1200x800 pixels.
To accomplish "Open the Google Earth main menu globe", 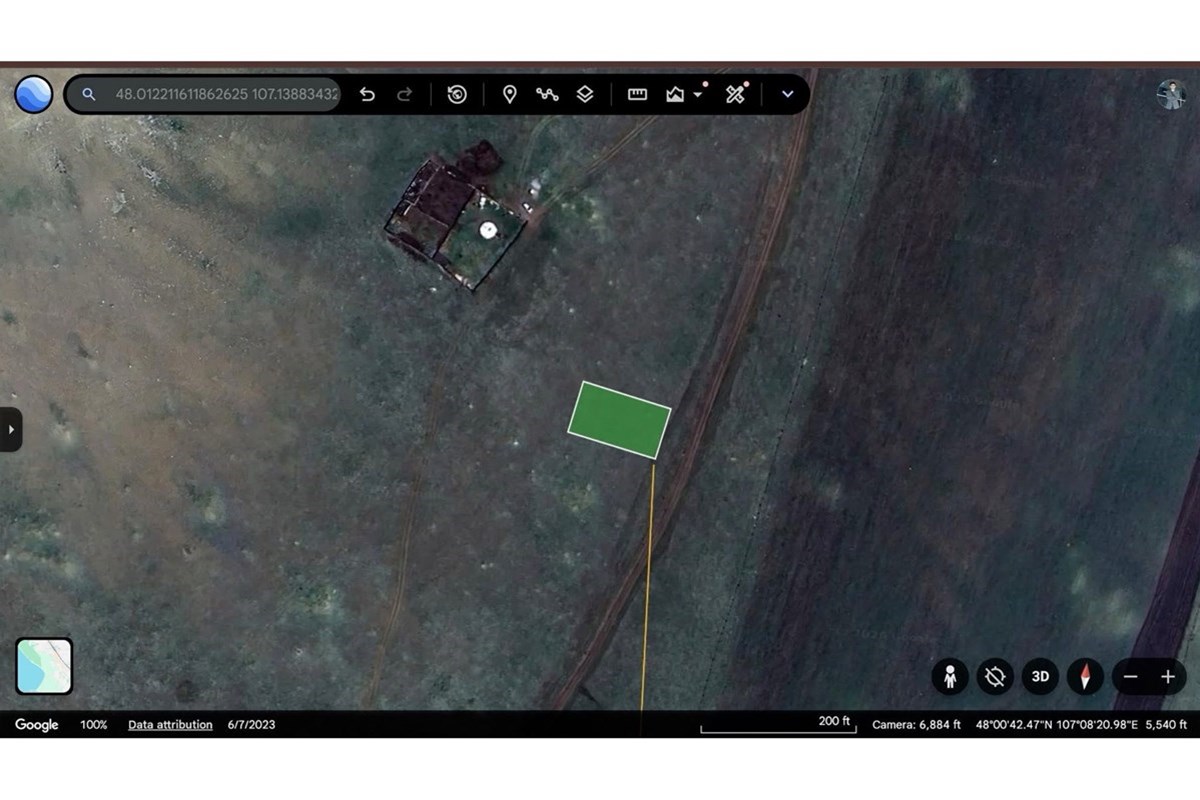I will click(x=33, y=94).
